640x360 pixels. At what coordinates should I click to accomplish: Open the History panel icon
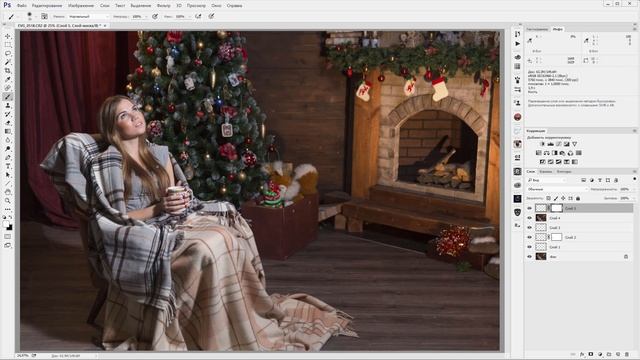point(518,34)
